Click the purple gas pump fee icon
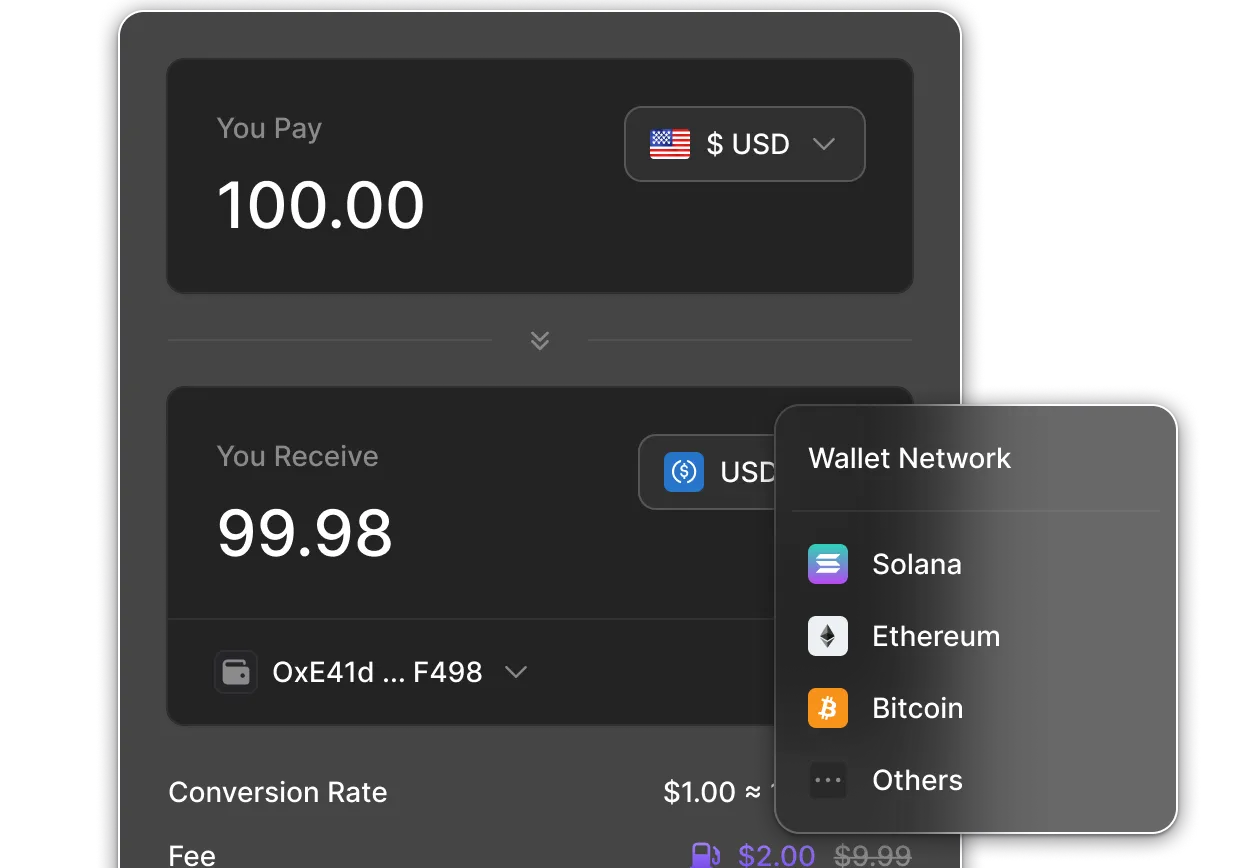The height and width of the screenshot is (868, 1234). click(706, 856)
